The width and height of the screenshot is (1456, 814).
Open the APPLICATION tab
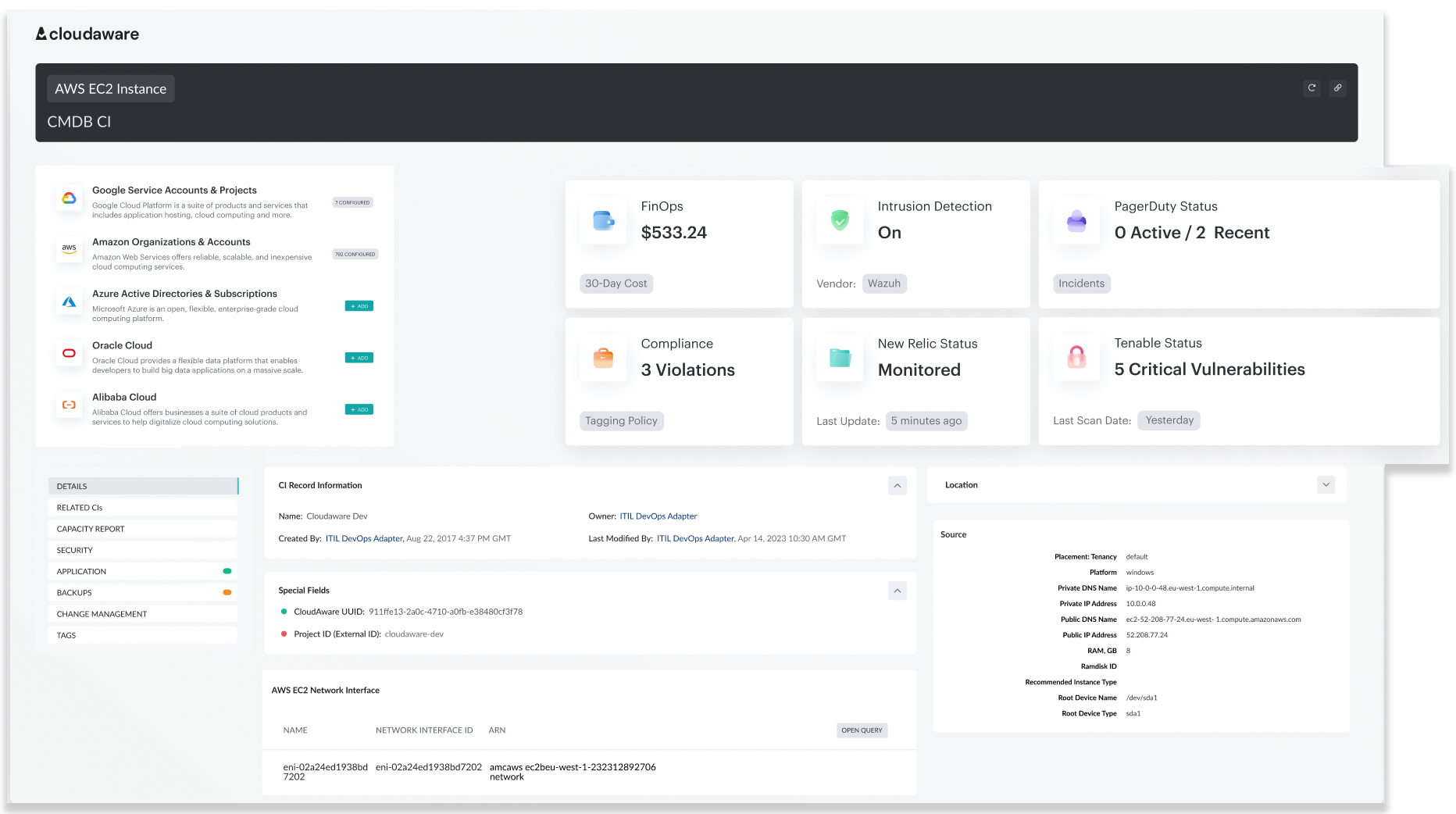(143, 571)
